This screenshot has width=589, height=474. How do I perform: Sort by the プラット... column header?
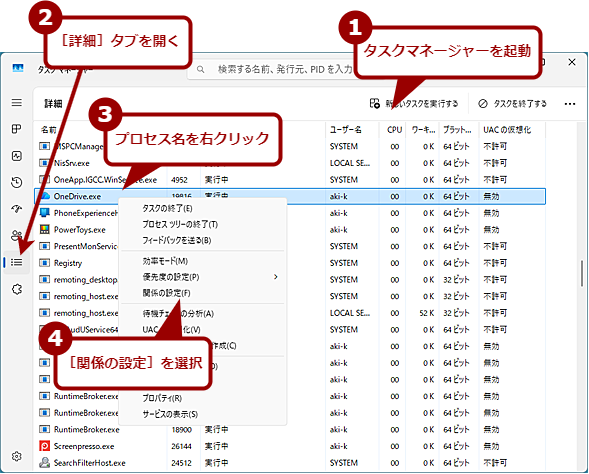pos(457,130)
